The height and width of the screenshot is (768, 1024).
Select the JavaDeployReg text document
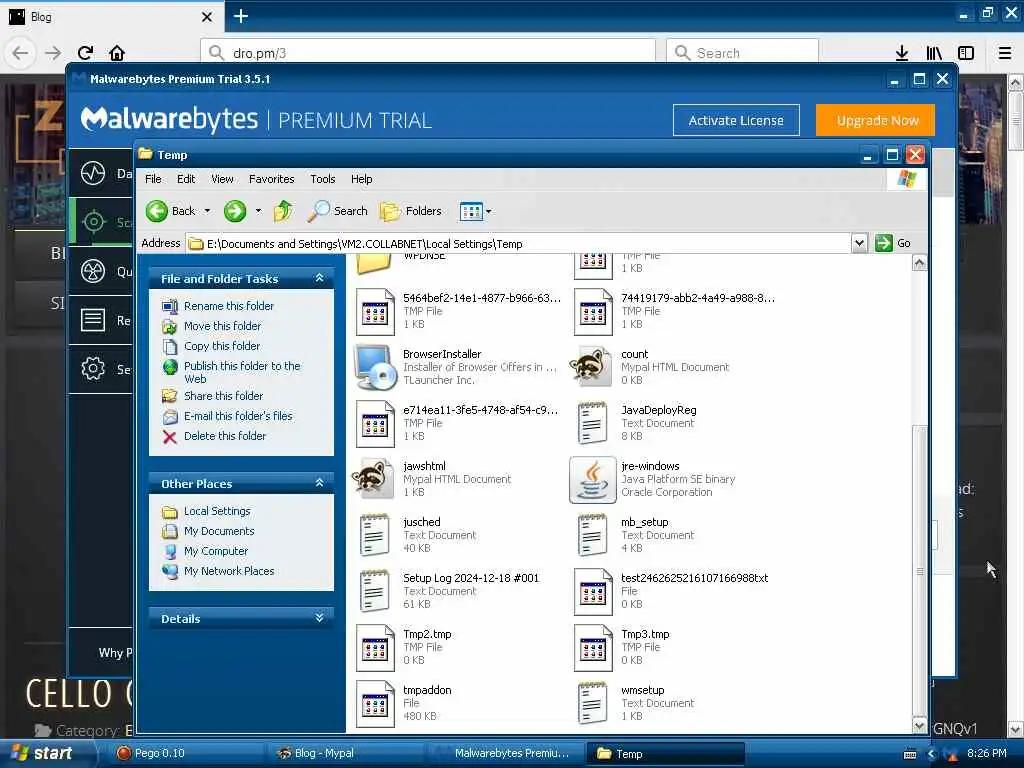pos(592,423)
